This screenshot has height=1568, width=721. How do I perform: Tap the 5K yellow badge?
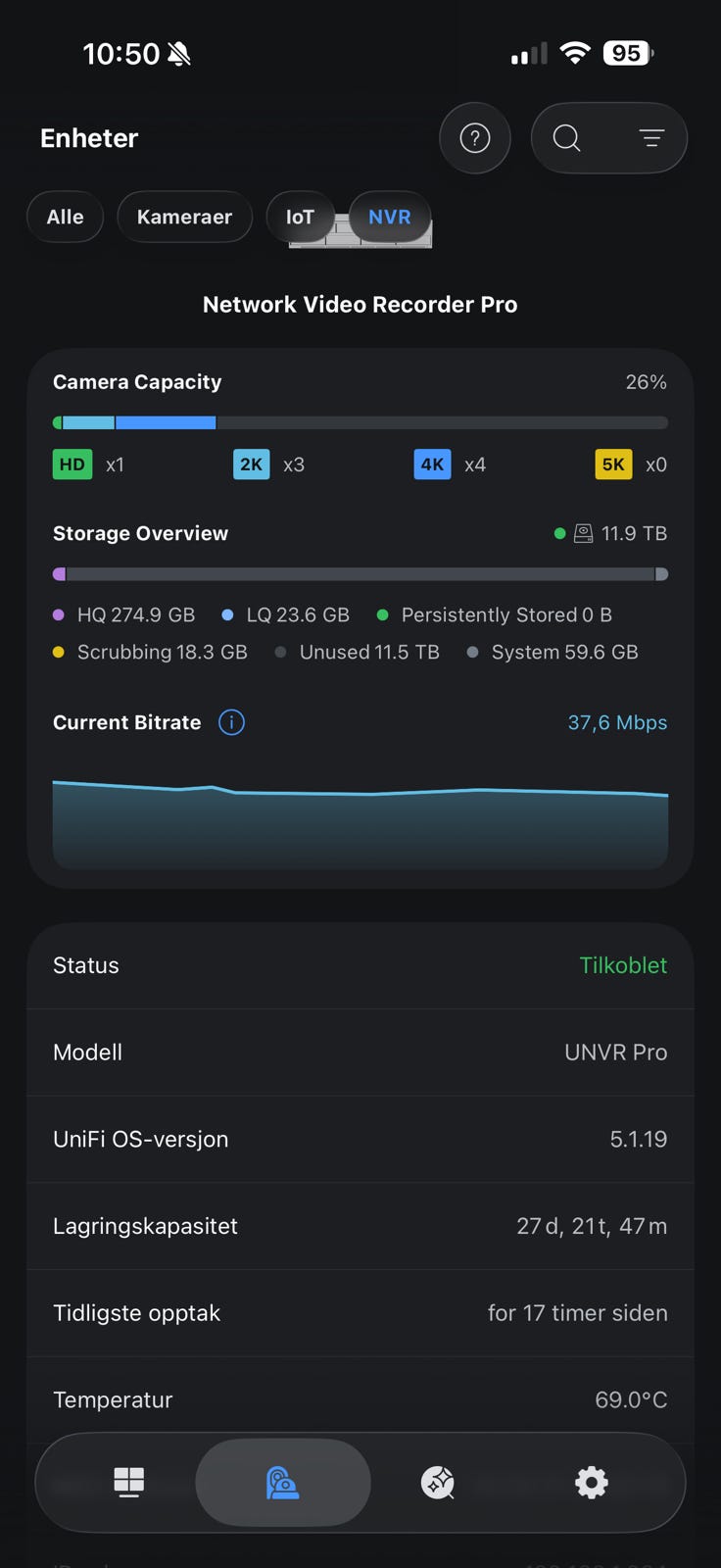click(613, 465)
